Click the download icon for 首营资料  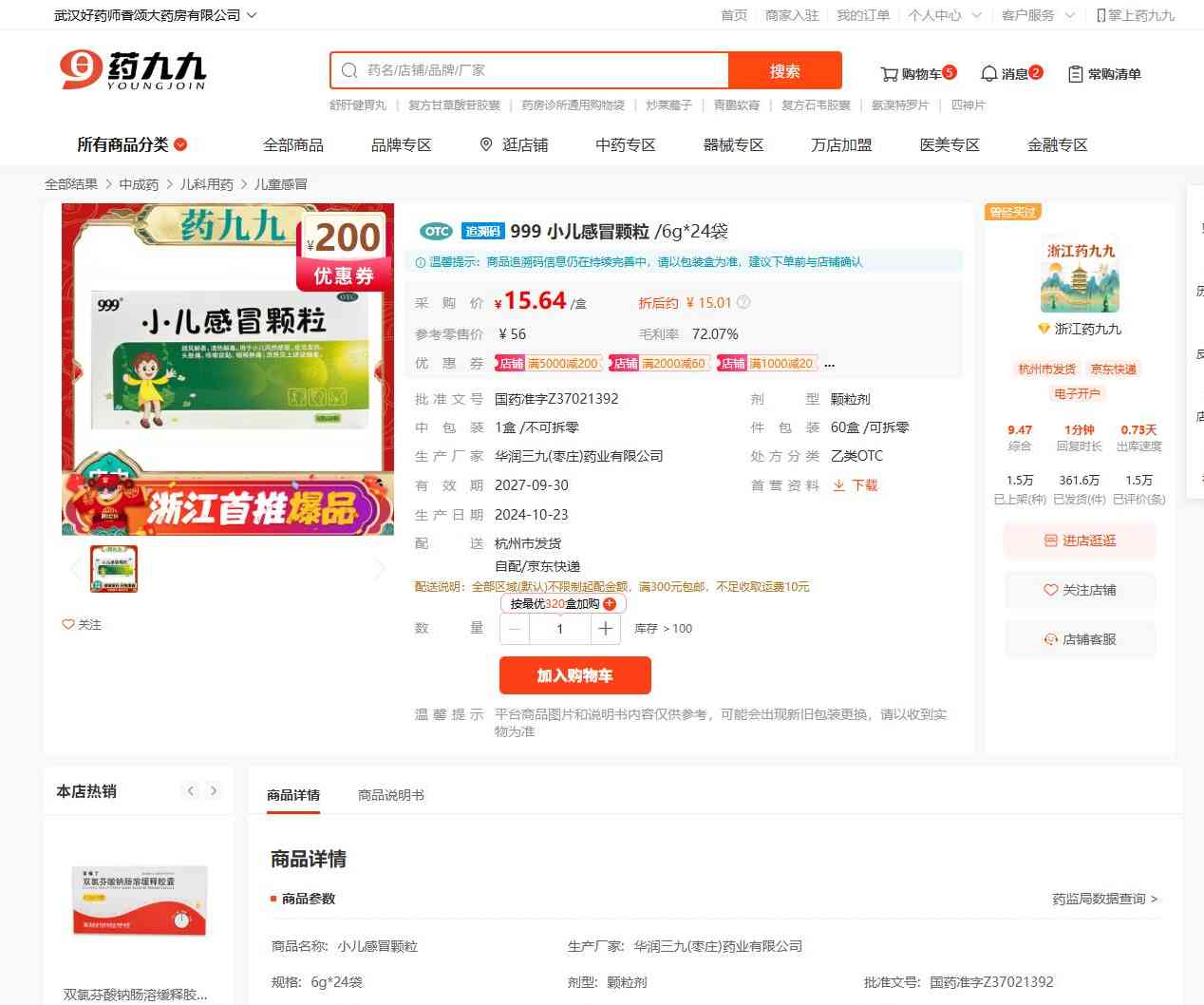[839, 485]
